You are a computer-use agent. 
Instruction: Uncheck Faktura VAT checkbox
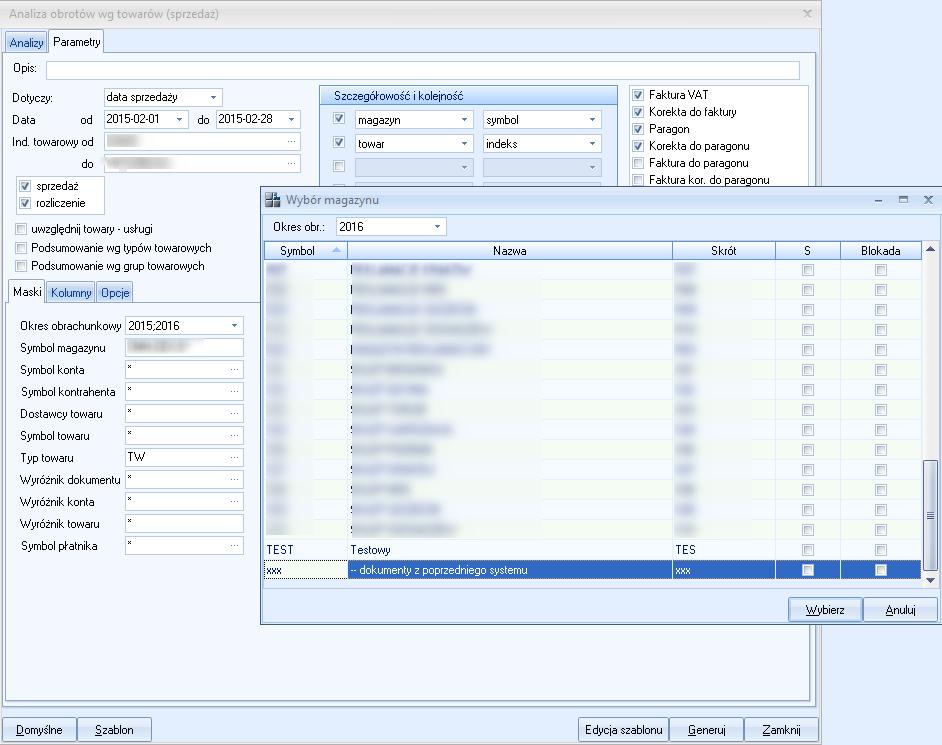[x=638, y=95]
